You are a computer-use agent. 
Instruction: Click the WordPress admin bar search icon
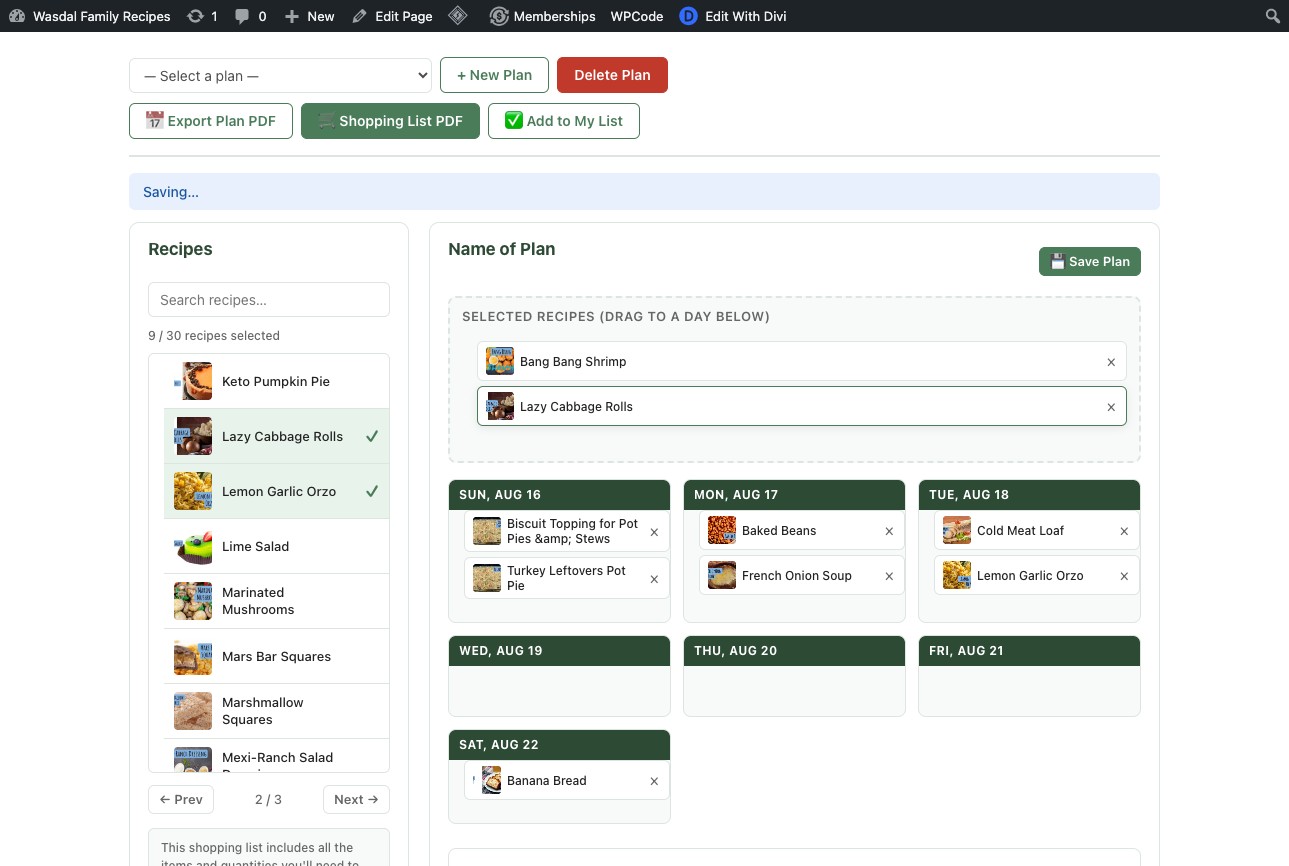point(1272,16)
